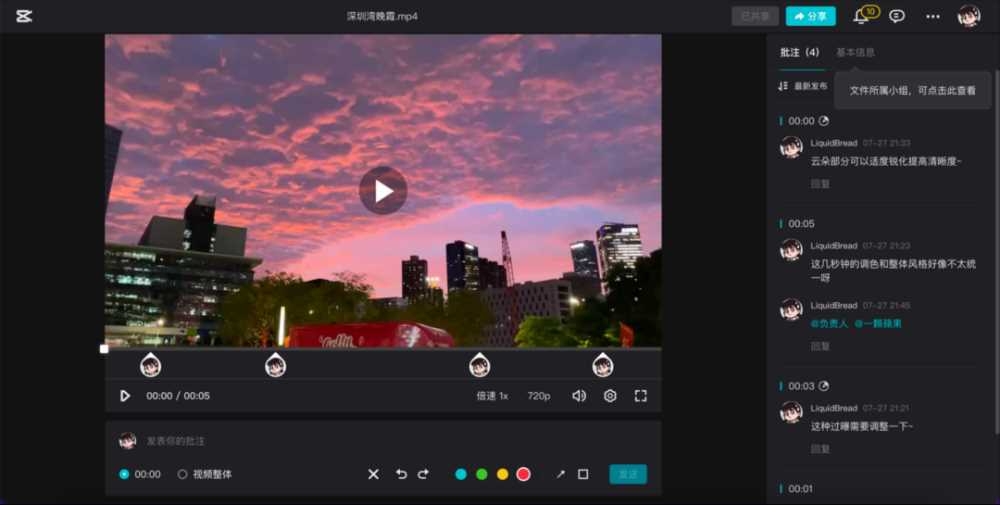Image resolution: width=1000 pixels, height=505 pixels.
Task: Clear annotations with the X icon
Action: pos(373,474)
